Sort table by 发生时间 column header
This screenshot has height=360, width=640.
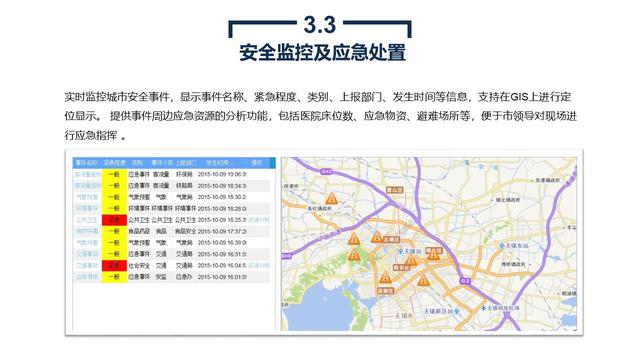point(218,163)
